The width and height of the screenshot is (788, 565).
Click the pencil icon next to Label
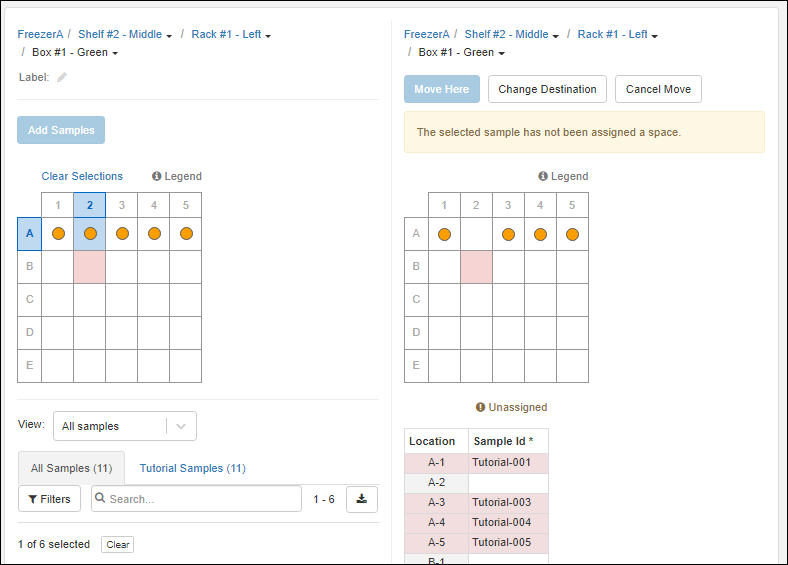click(62, 77)
